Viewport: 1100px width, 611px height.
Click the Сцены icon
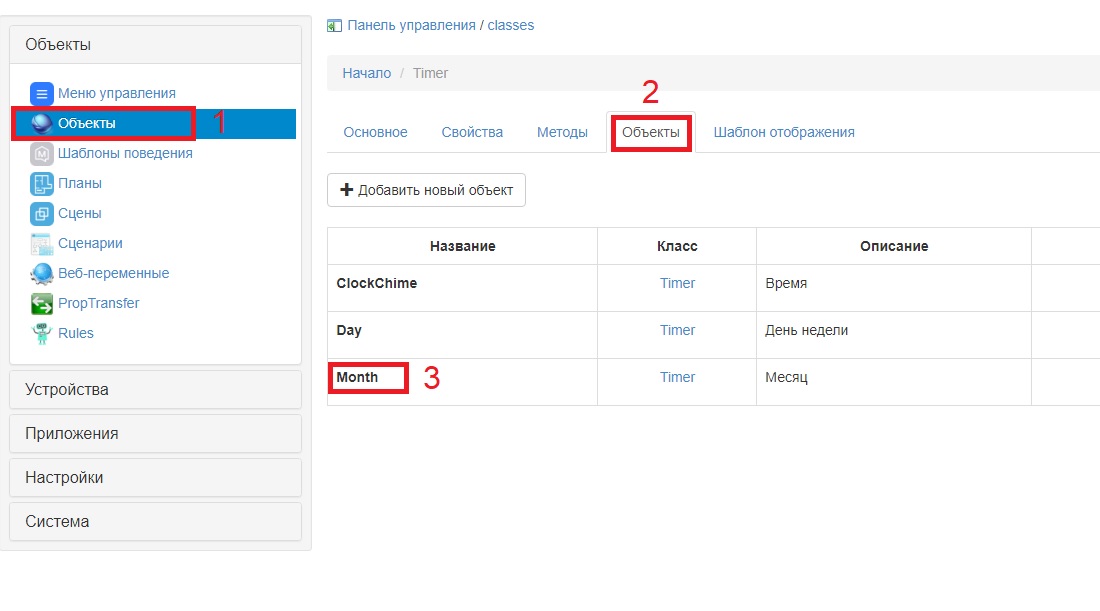[41, 213]
